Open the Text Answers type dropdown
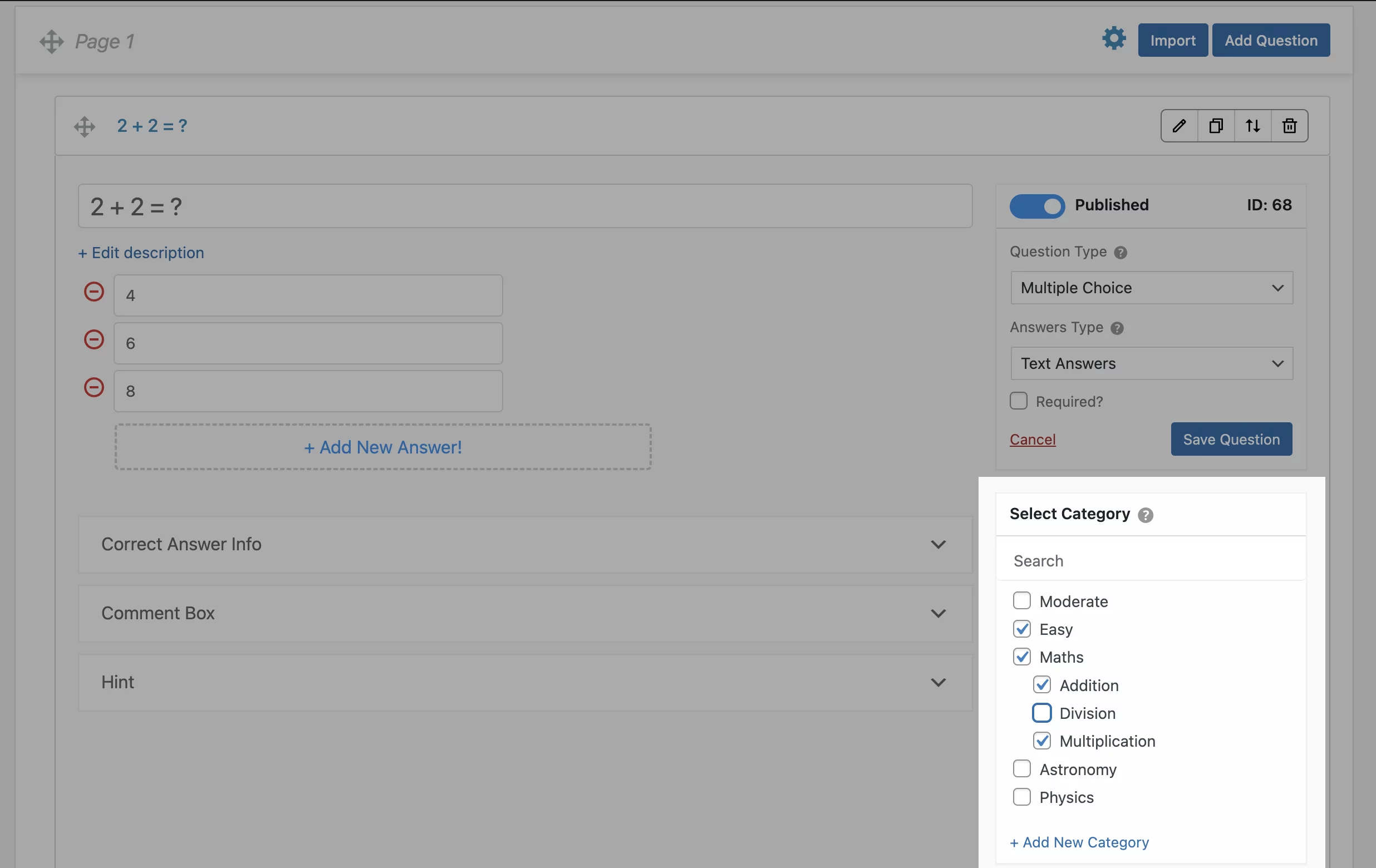1376x868 pixels. (1152, 363)
